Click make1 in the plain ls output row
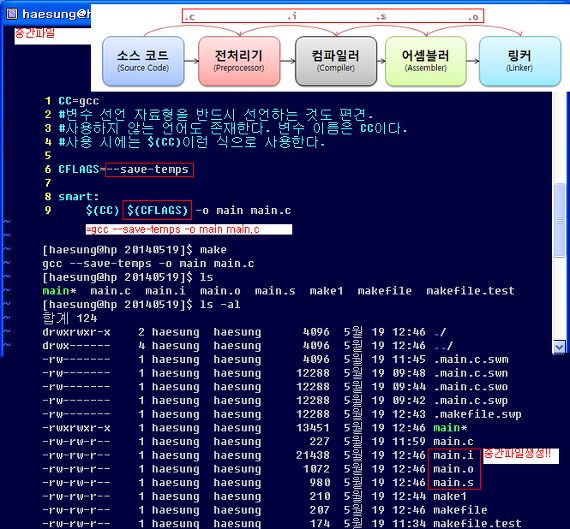 (x=326, y=291)
